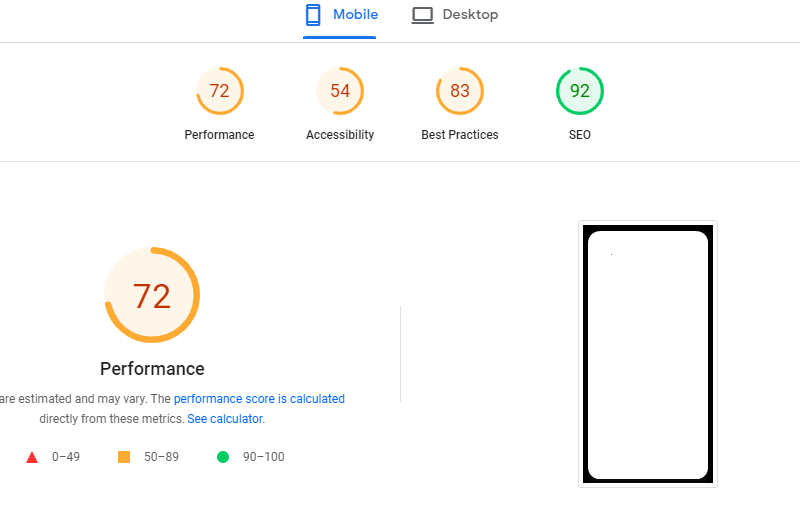Select the SEO score gauge 92

point(580,91)
